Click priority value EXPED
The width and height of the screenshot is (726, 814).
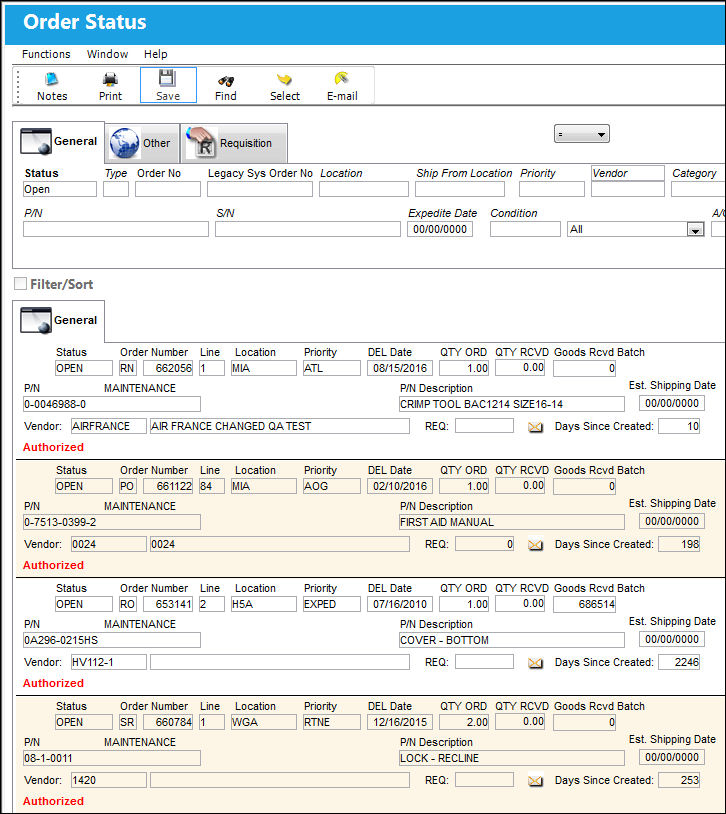pos(331,604)
